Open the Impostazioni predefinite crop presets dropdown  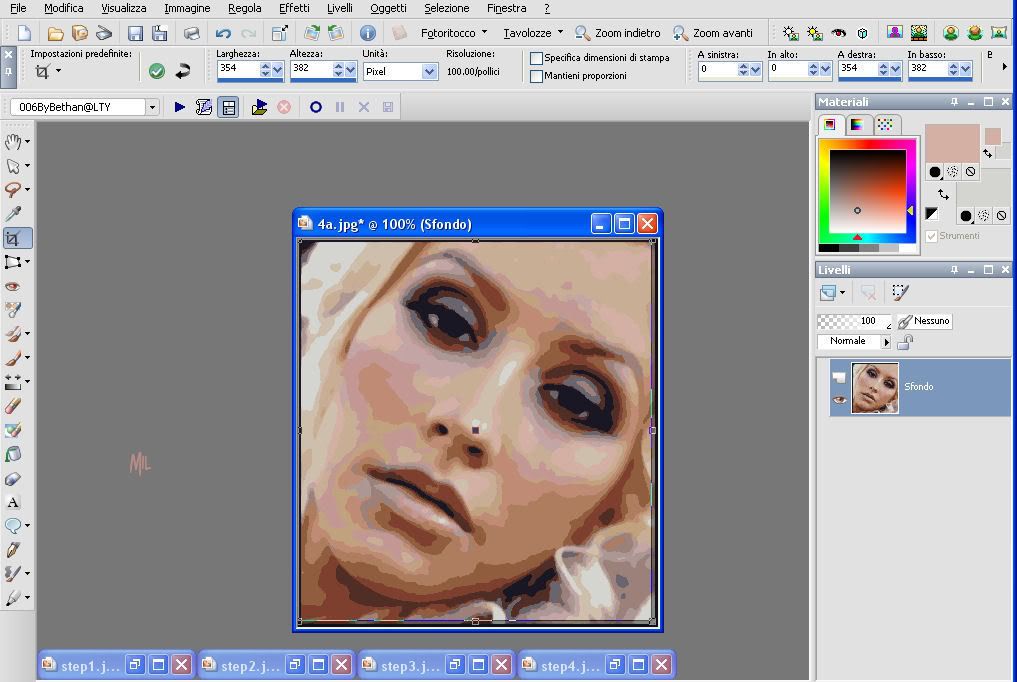pos(58,71)
